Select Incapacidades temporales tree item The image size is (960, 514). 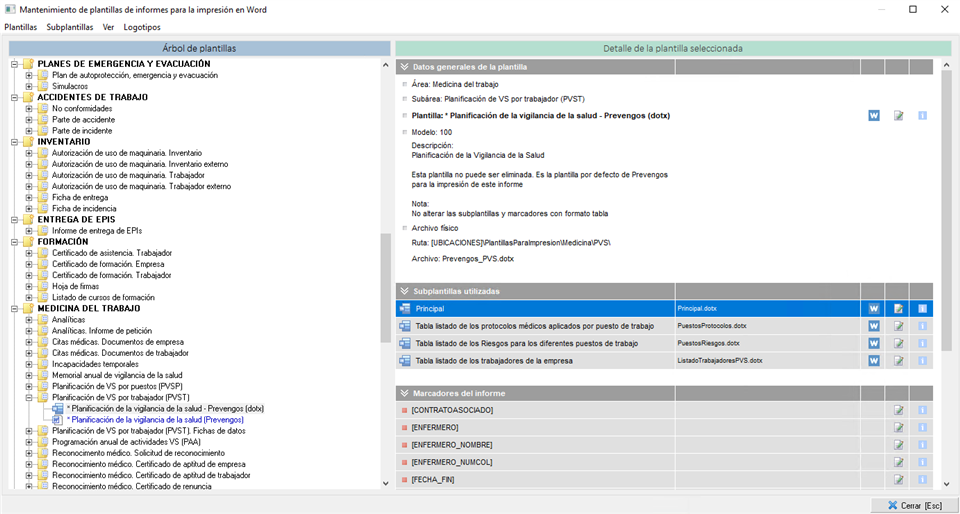click(95, 364)
